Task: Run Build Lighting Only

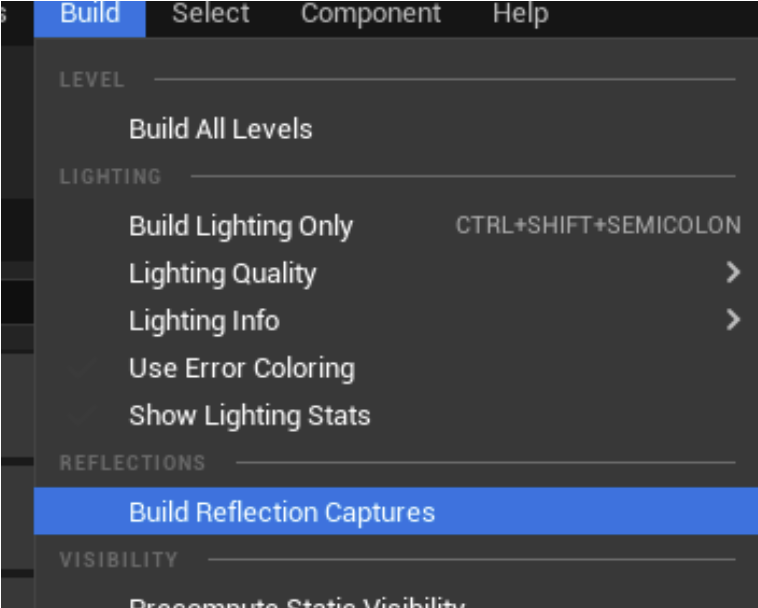Action: tap(240, 226)
